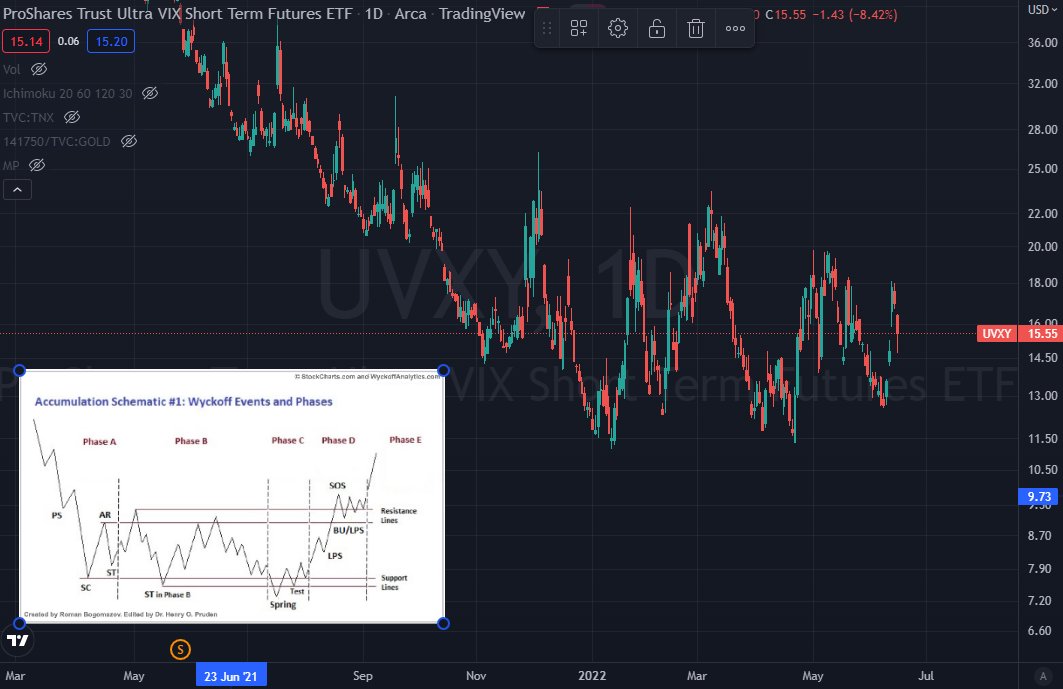Click the MP legend label
Viewport: 1063px width, 689px height.
point(11,165)
